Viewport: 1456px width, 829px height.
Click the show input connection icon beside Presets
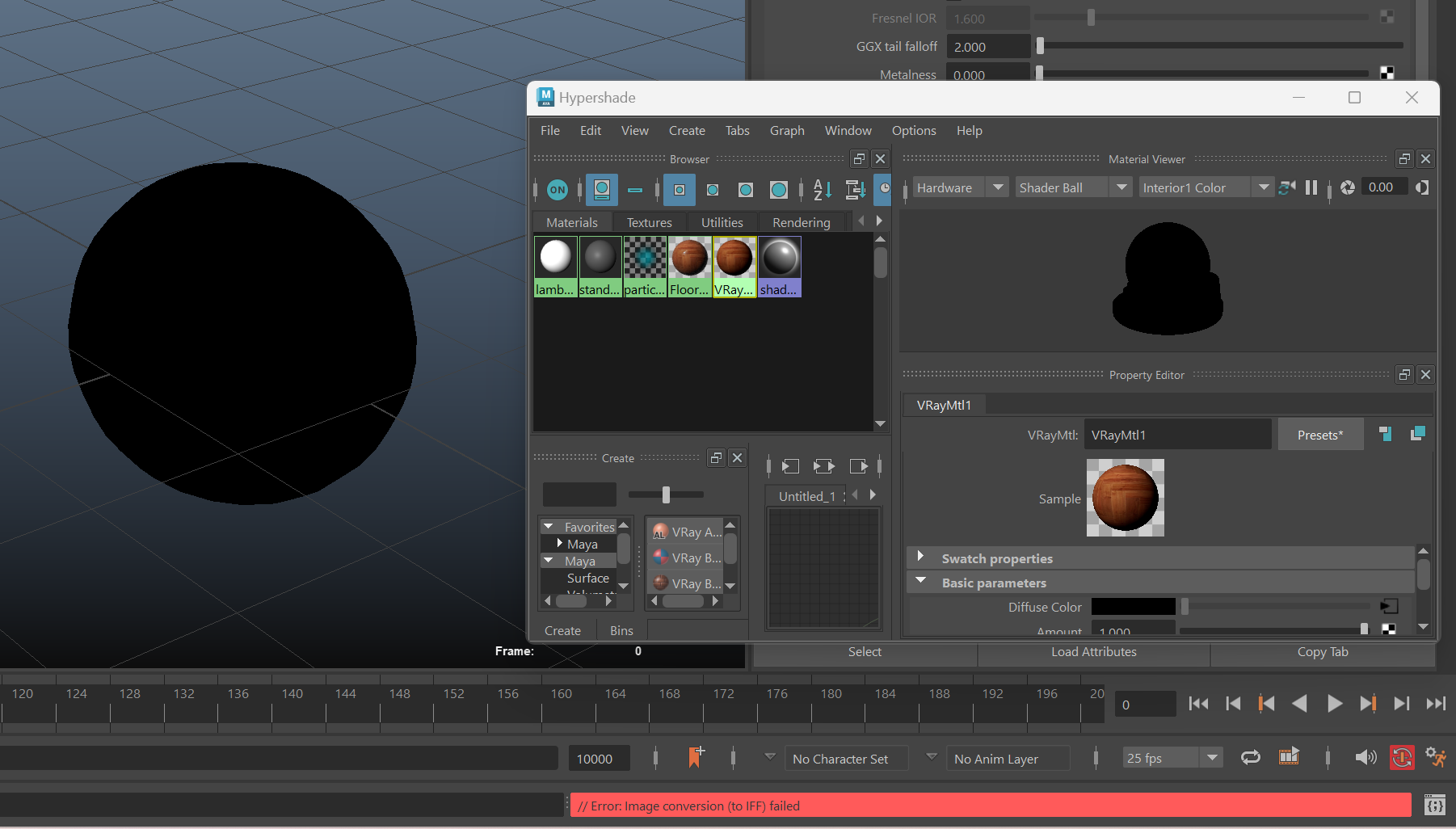tap(1385, 434)
